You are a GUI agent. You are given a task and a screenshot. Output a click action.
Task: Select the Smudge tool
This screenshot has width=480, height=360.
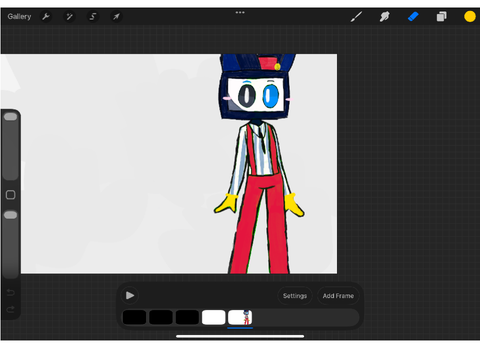tap(385, 16)
